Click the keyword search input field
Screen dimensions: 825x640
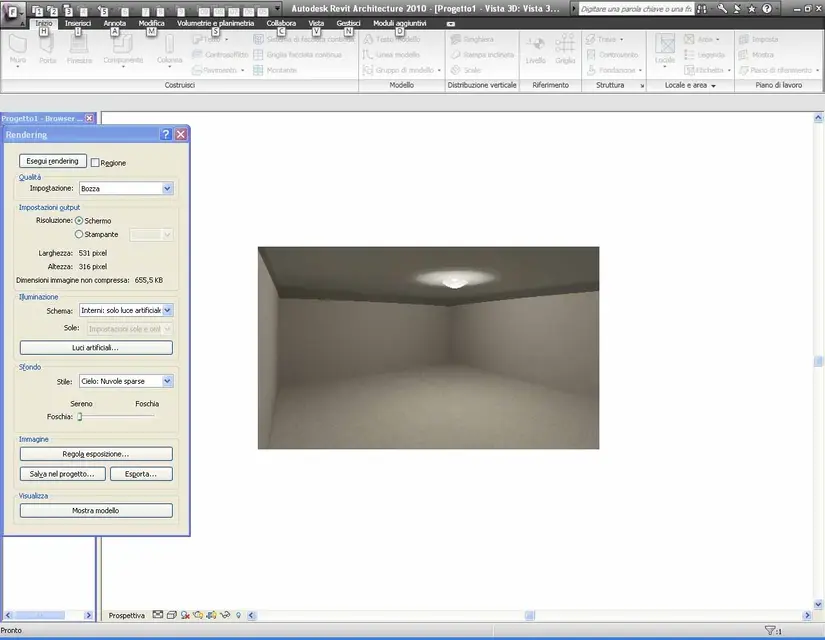(x=636, y=9)
